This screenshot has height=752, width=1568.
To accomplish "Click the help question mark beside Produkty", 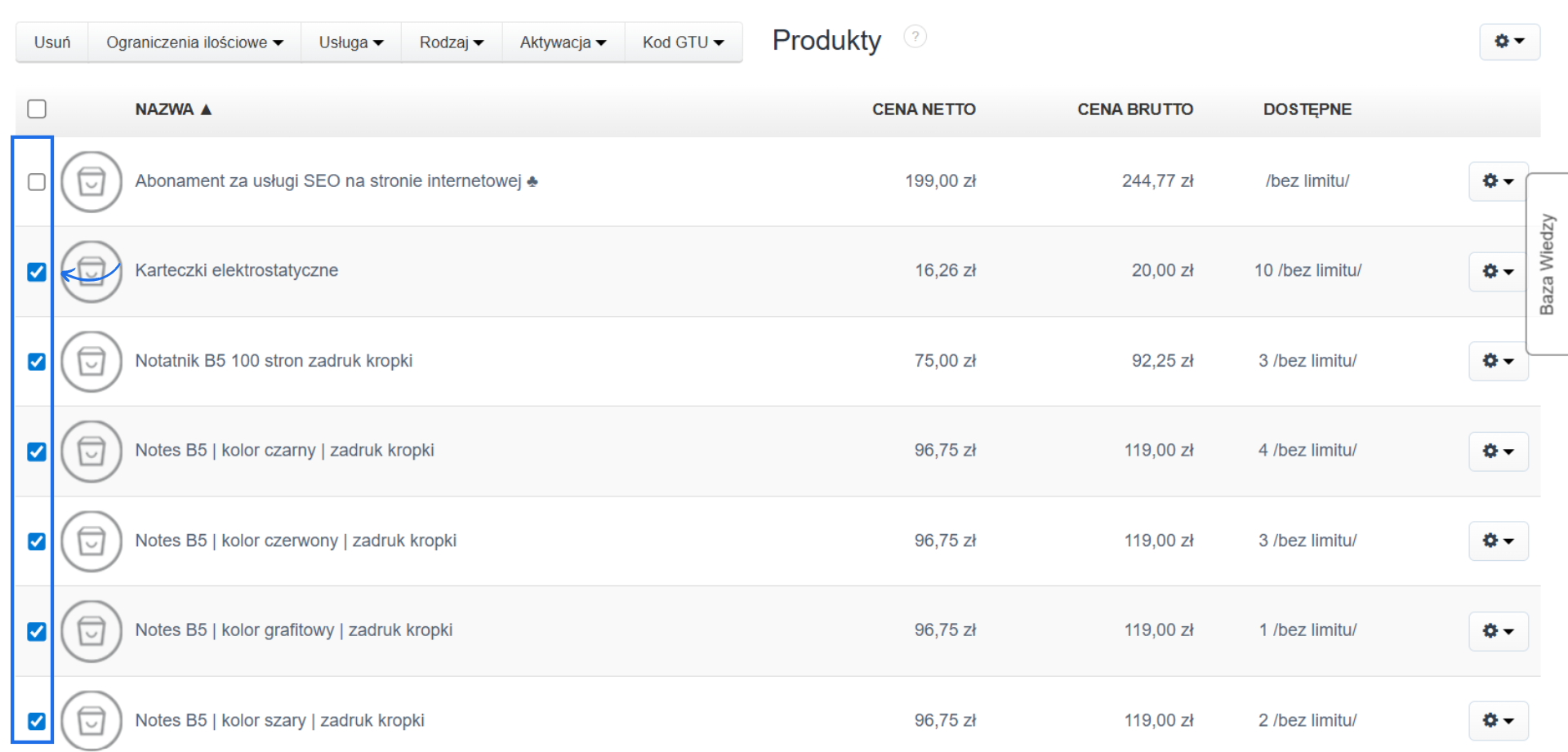I will point(915,37).
